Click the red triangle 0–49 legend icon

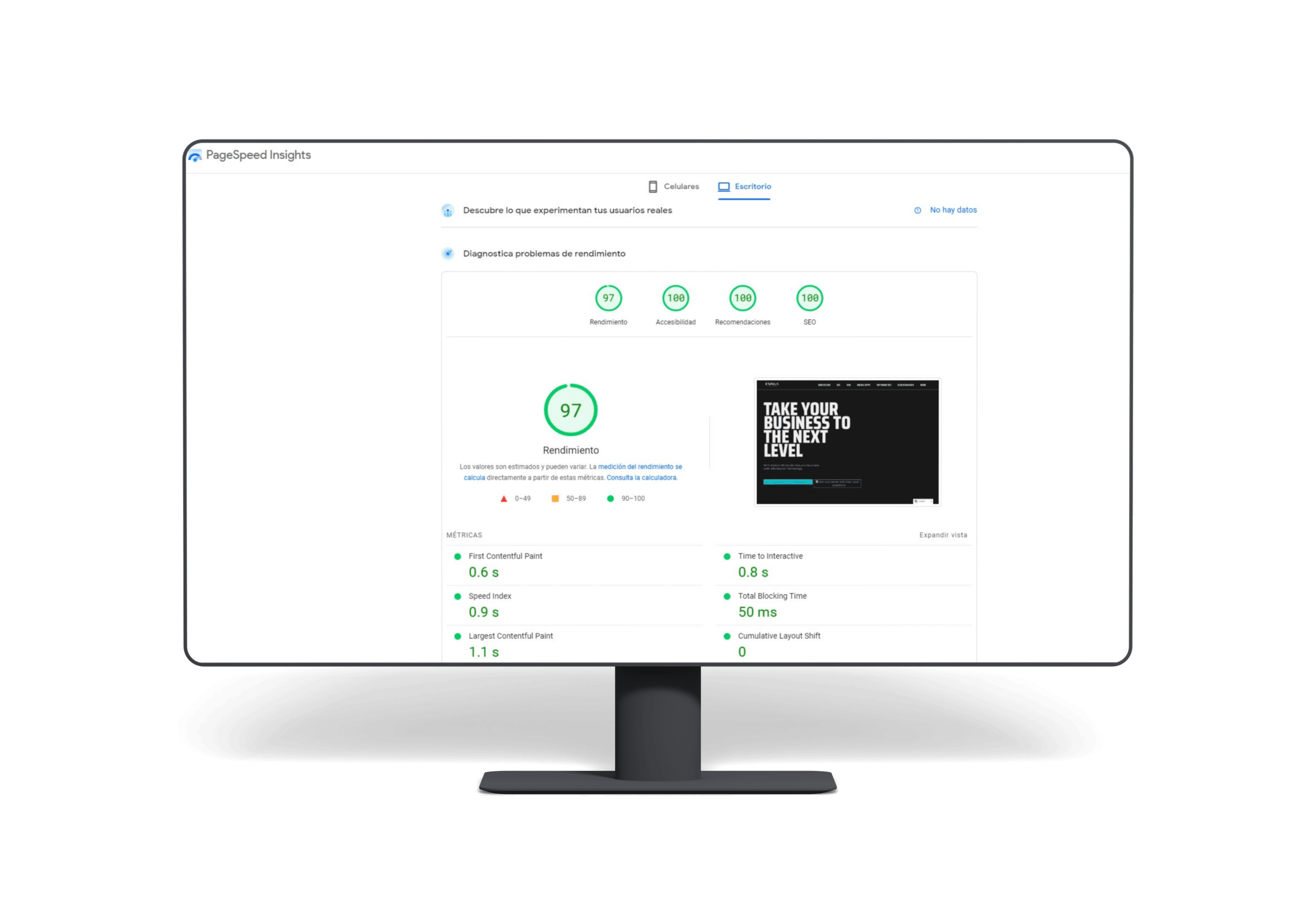tap(503, 499)
